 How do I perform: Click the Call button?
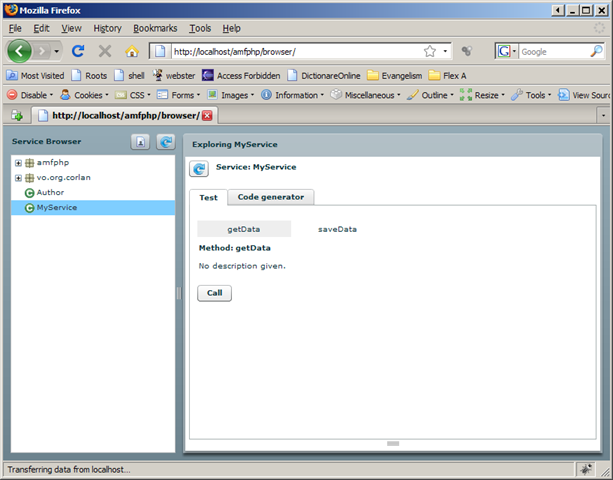pos(214,293)
